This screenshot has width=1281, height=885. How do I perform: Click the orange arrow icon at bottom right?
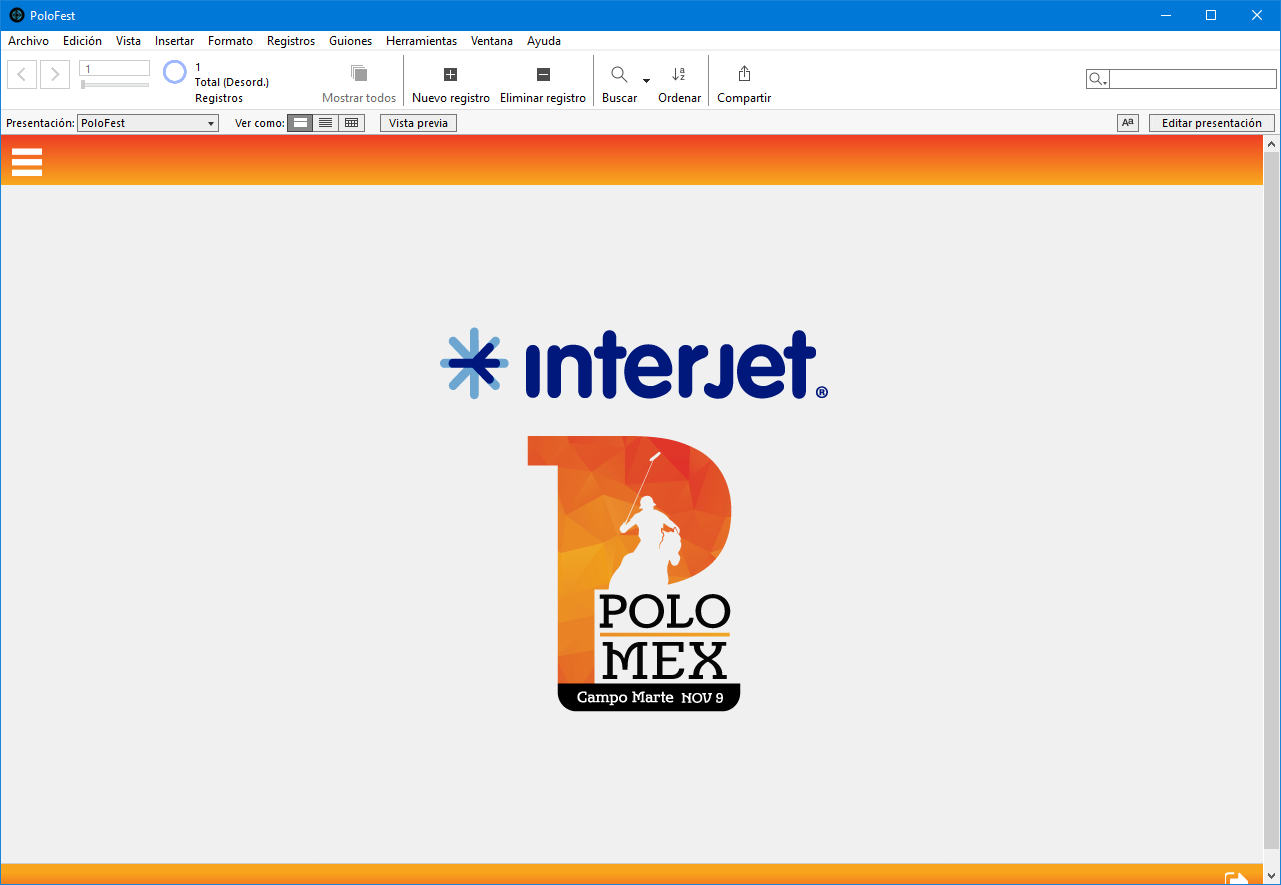coord(1237,877)
